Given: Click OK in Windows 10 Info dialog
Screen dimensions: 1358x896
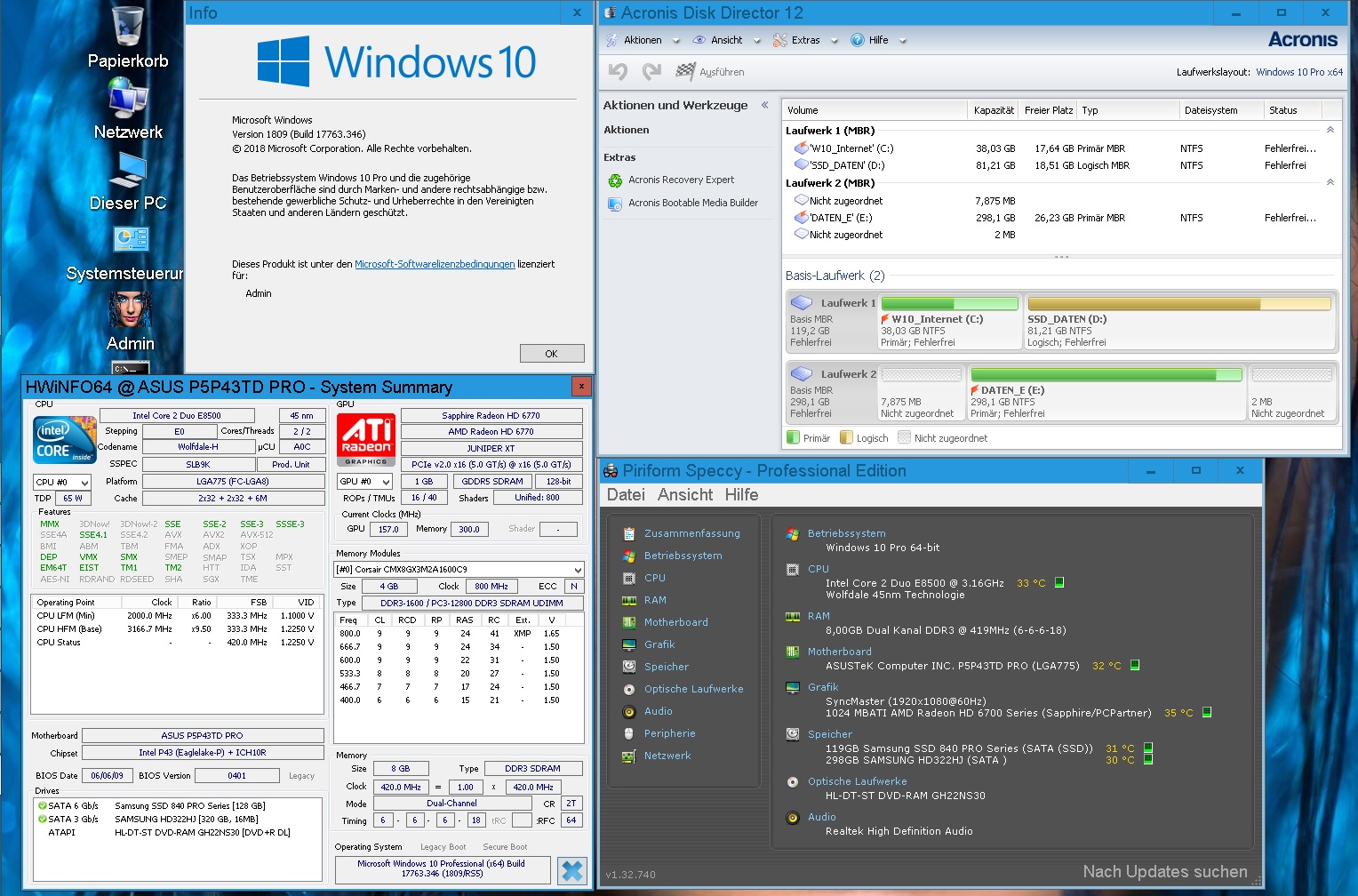Looking at the screenshot, I should 552,353.
